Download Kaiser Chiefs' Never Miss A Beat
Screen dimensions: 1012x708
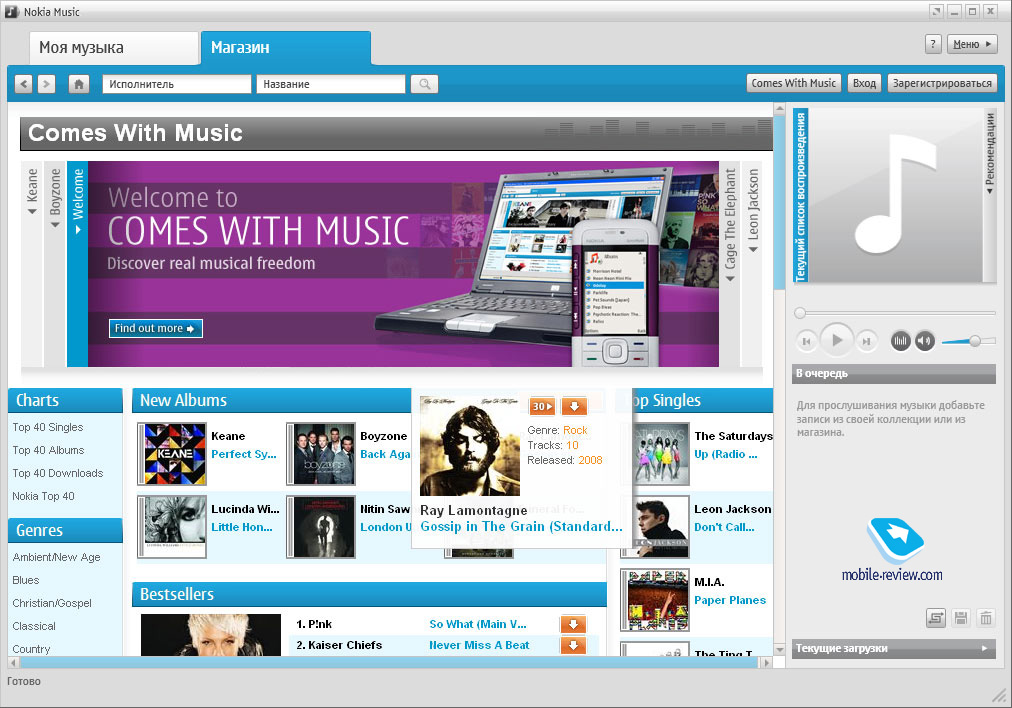573,645
